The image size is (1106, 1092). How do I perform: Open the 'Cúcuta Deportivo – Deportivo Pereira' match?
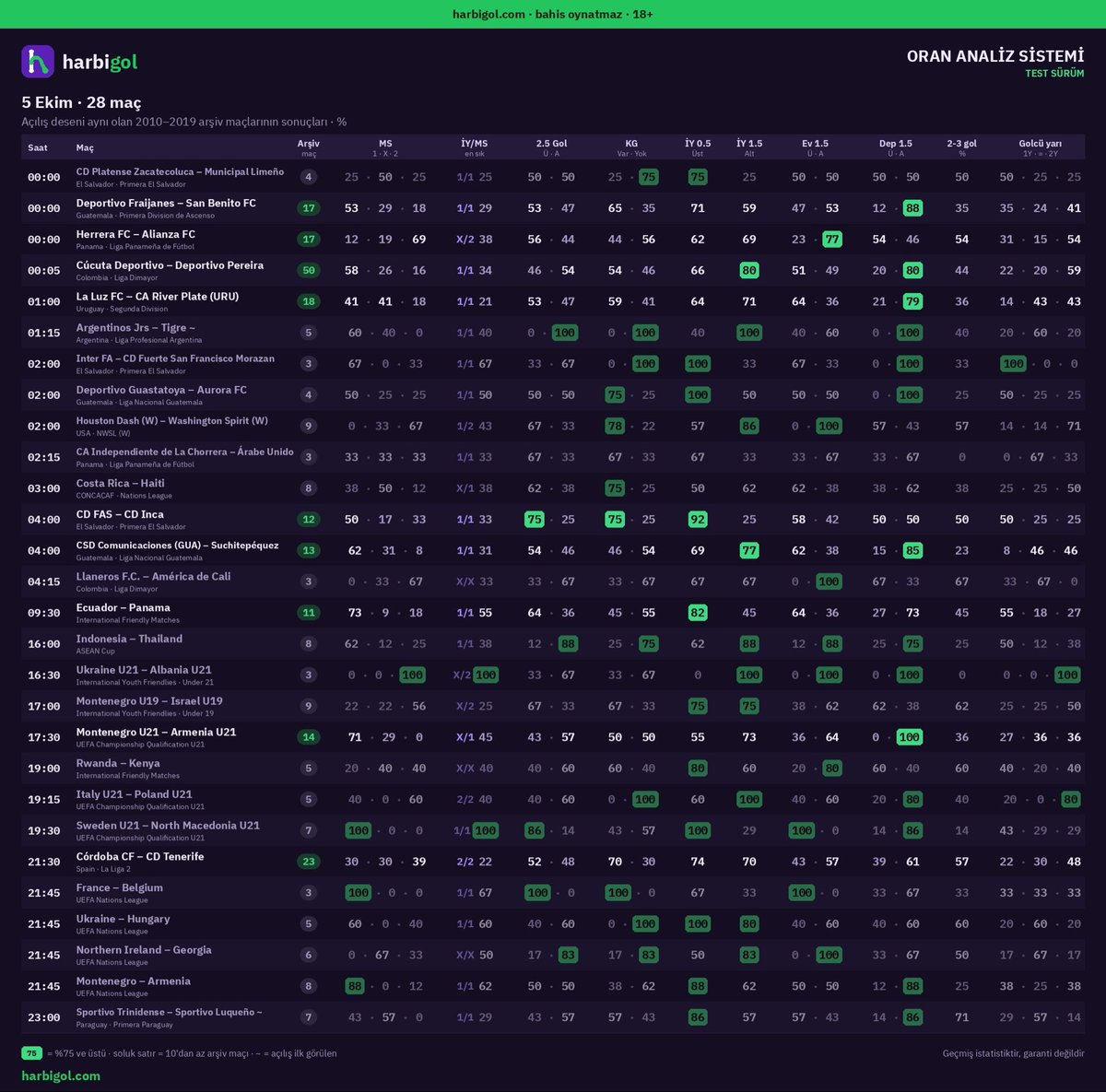click(170, 265)
